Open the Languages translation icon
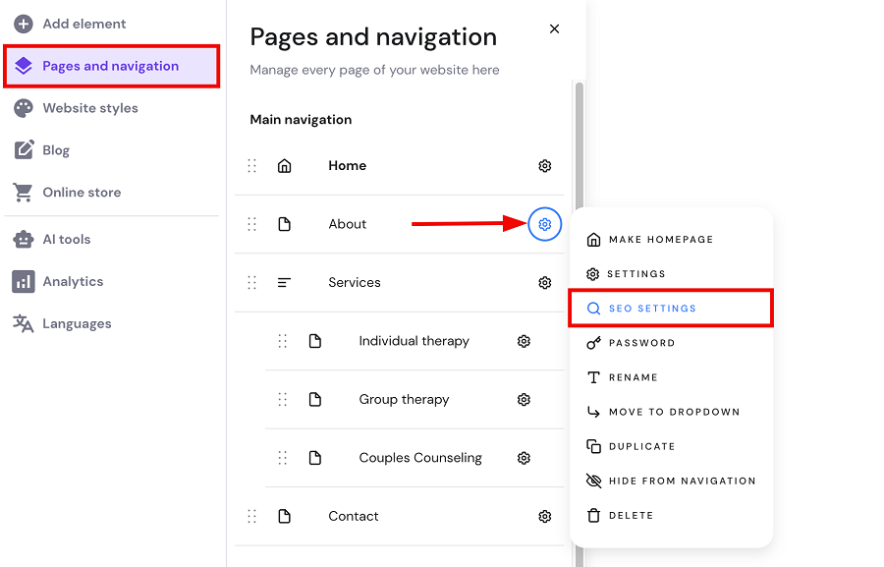Viewport: 884px width, 567px height. 23,324
